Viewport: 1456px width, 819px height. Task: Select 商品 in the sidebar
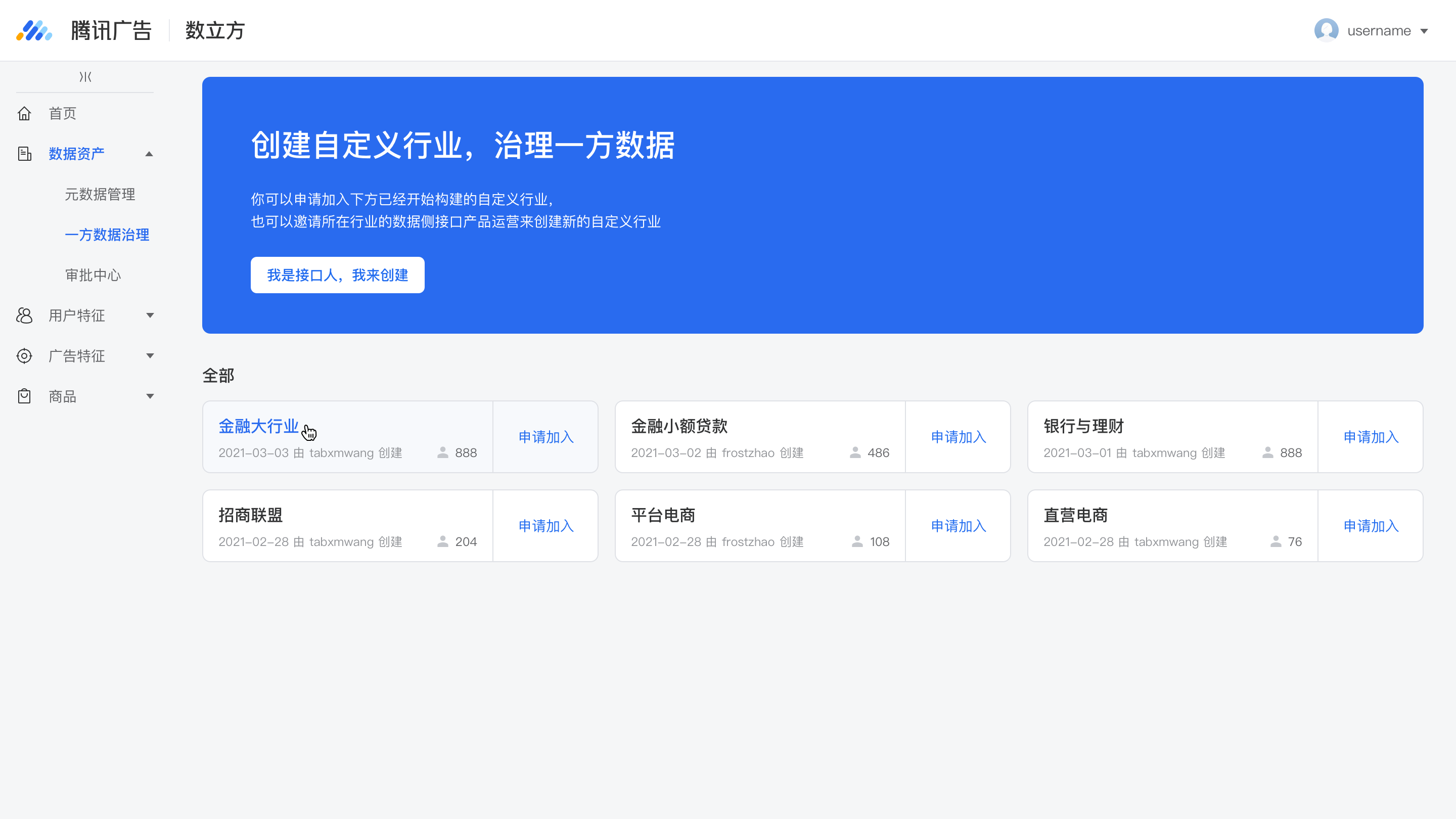[62, 396]
